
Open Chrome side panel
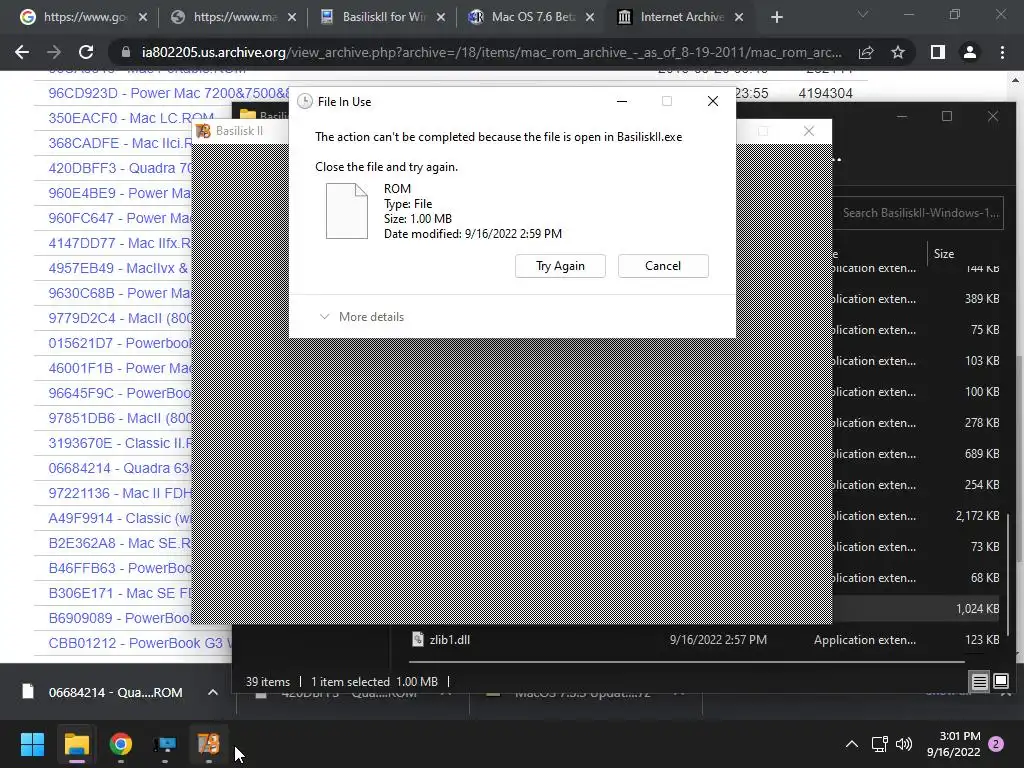(x=938, y=52)
